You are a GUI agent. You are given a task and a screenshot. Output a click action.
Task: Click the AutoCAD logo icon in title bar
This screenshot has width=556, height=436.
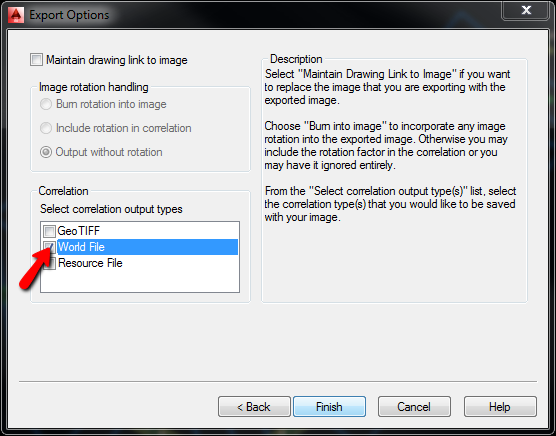pos(16,15)
